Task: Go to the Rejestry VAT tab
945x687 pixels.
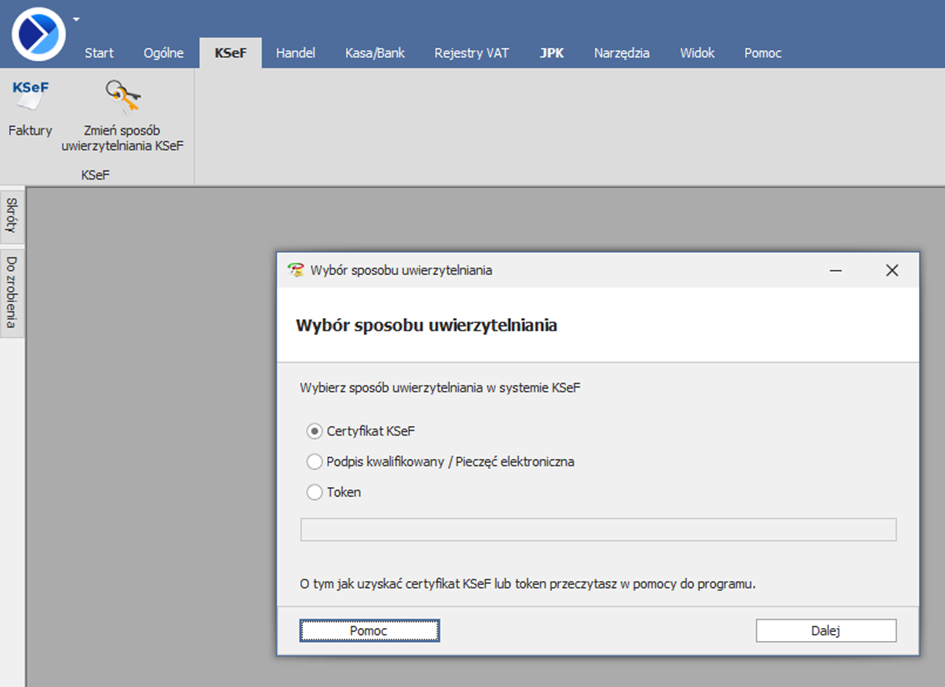Action: pos(471,53)
